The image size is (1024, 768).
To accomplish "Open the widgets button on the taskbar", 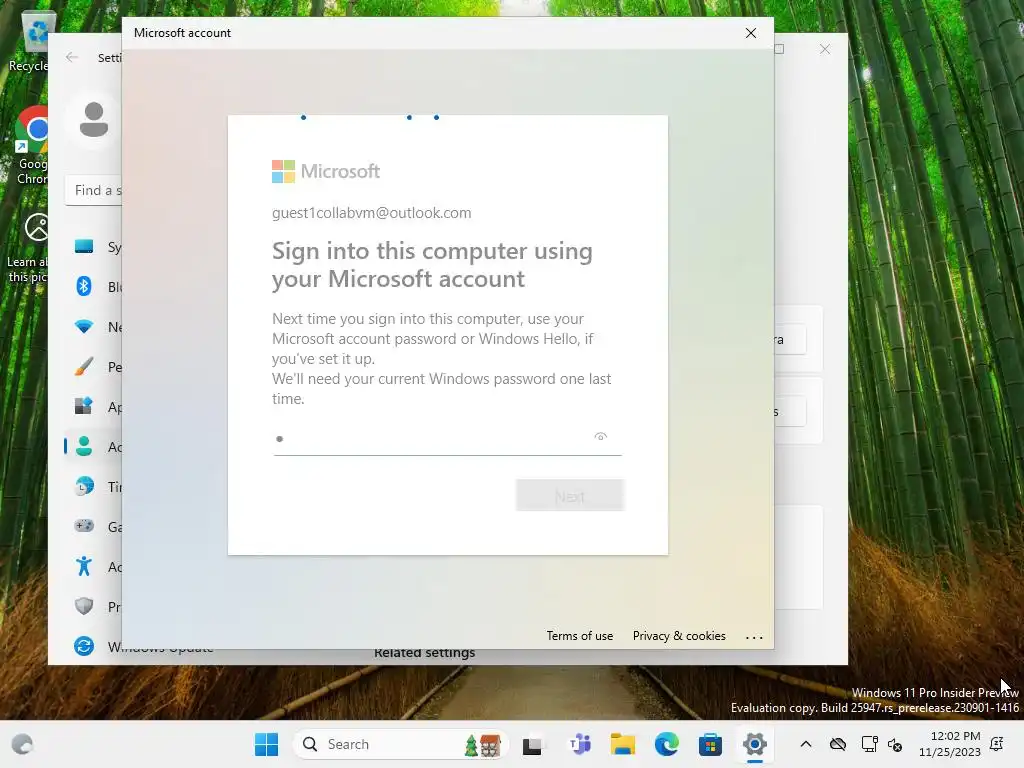I will (x=22, y=744).
